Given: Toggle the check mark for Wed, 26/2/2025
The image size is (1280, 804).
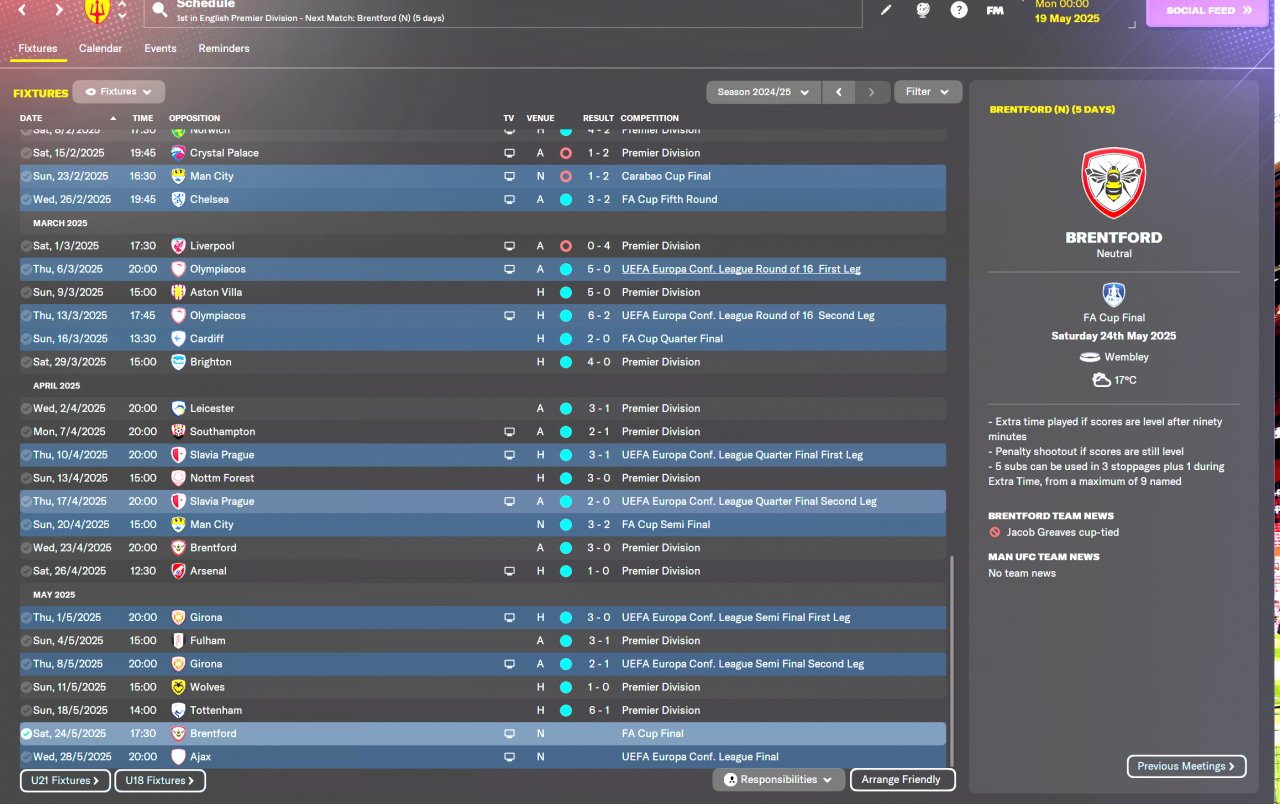Looking at the screenshot, I should pyautogui.click(x=26, y=199).
